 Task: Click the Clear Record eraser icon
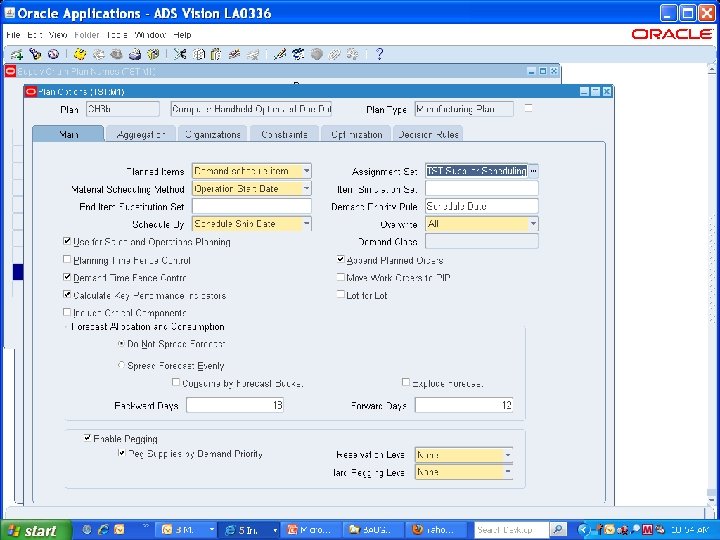coord(234,55)
